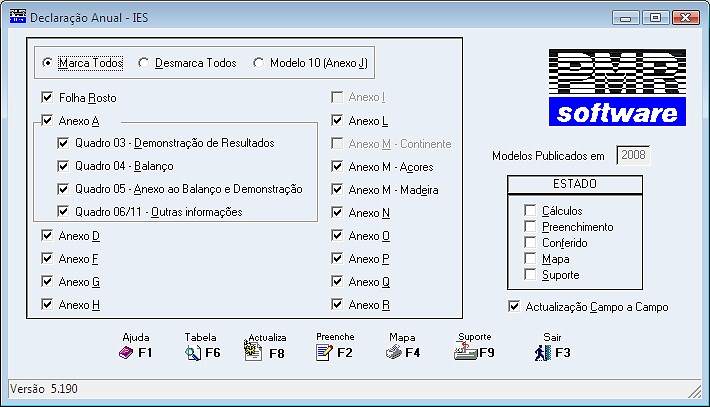This screenshot has width=710, height=407.
Task: Toggle the Anexo P checkbox
Action: pos(337,259)
